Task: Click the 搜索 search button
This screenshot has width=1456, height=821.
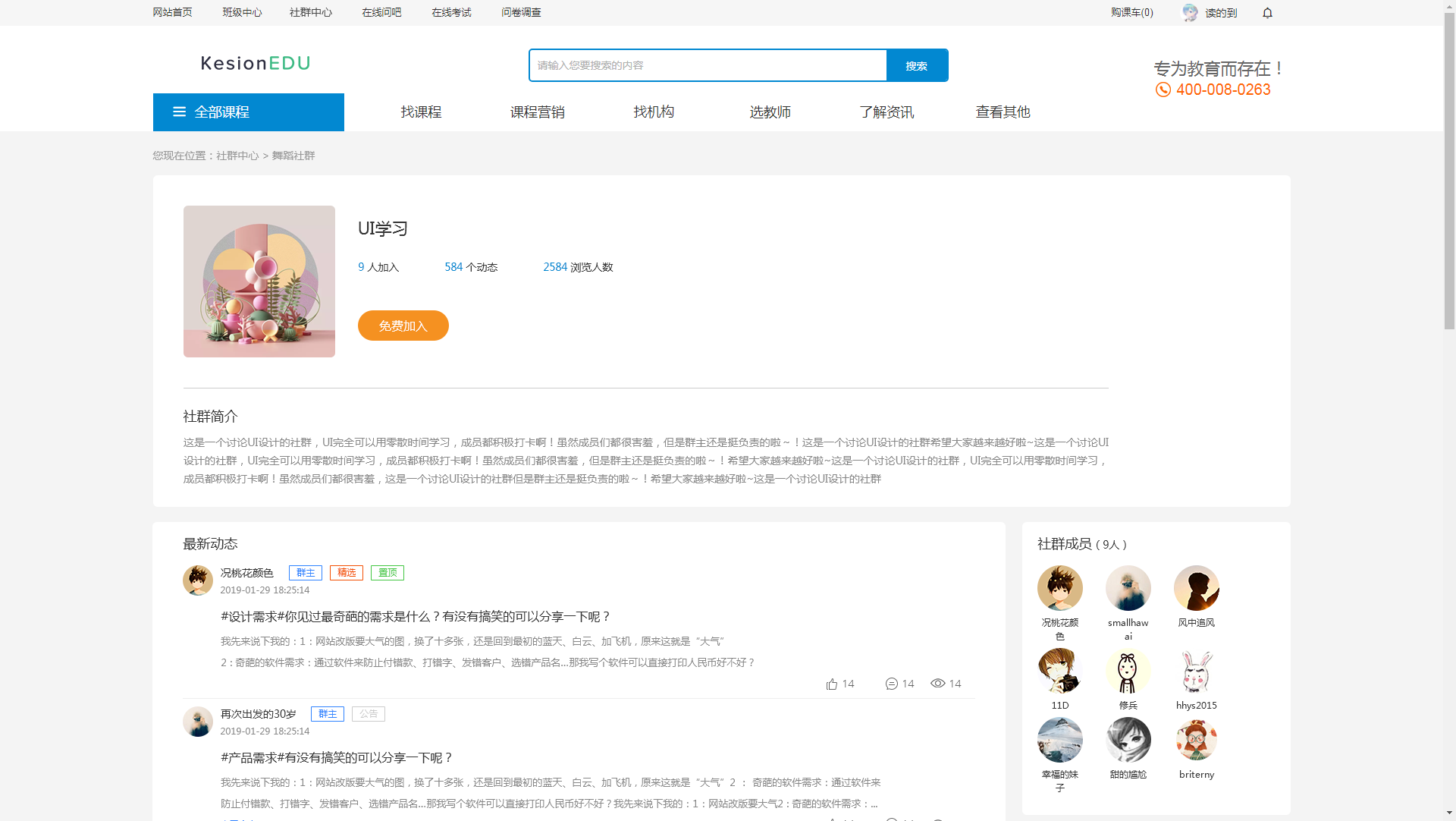Action: click(x=916, y=66)
